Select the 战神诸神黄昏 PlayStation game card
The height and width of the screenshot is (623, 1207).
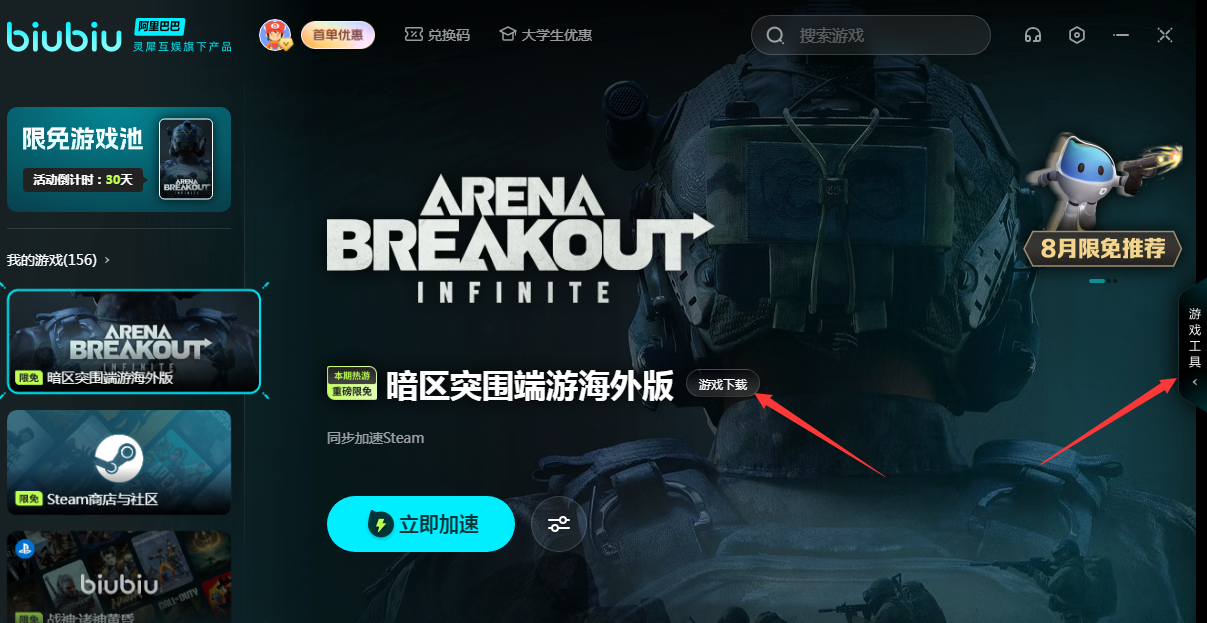tap(119, 577)
